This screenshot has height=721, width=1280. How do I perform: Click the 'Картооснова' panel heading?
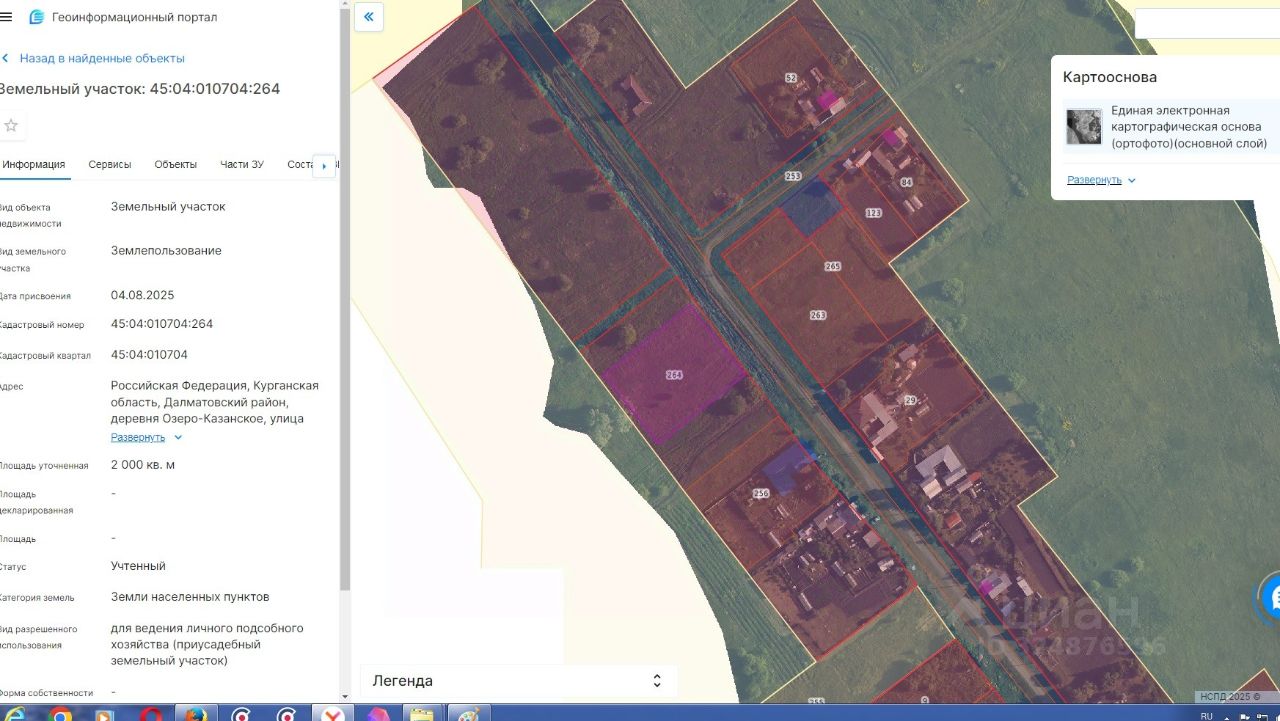pos(1110,77)
